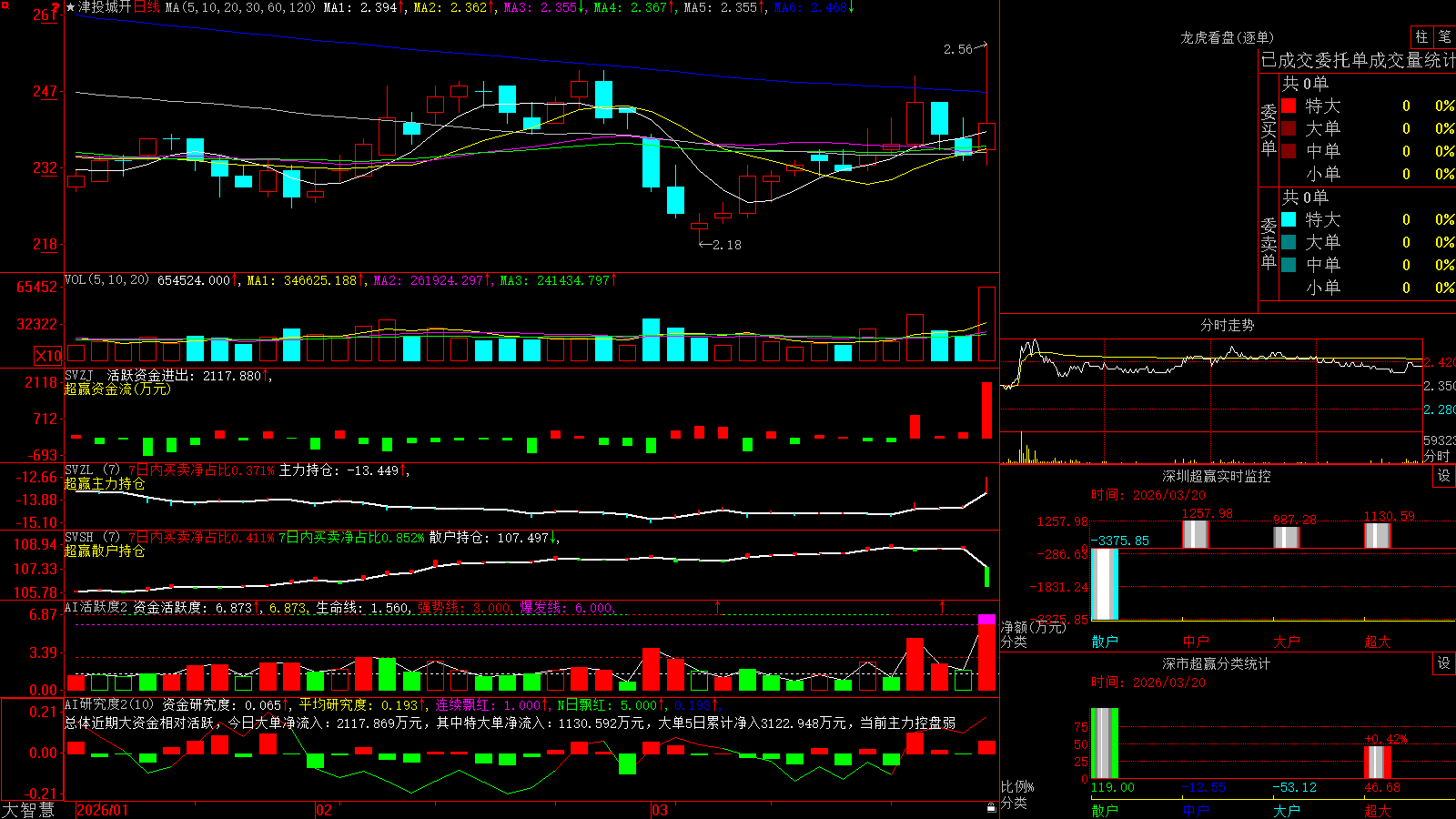This screenshot has height=819, width=1456.
Task: Click the stock name 津投城开
Action: [x=105, y=7]
